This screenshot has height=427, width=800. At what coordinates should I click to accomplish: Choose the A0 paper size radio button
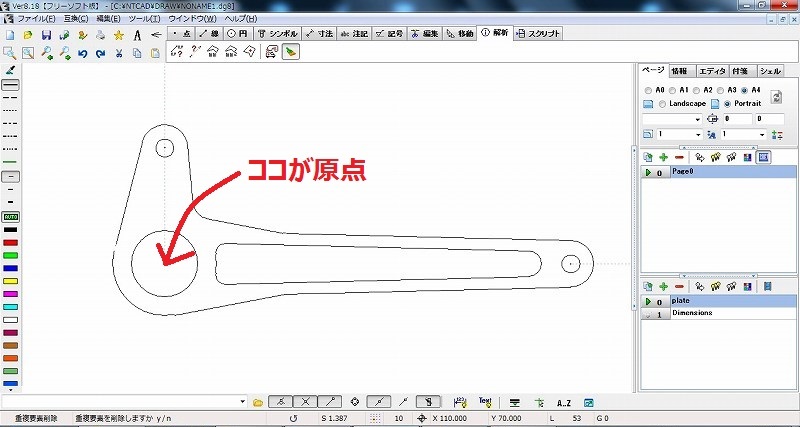pyautogui.click(x=646, y=90)
